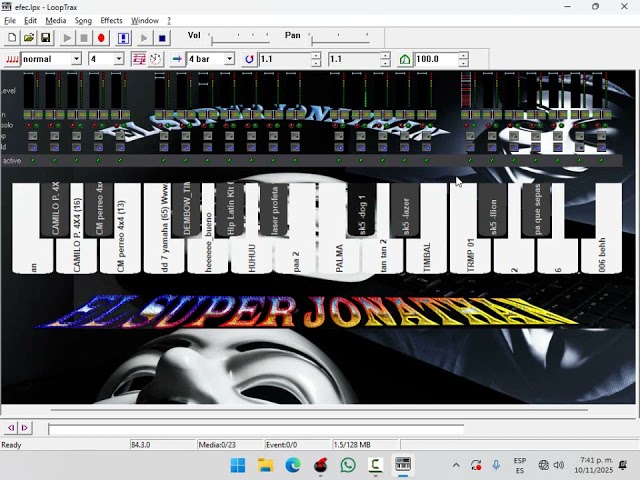Trigger the 'TRMP 01' white key
This screenshot has height=480, width=640.
pyautogui.click(x=470, y=255)
